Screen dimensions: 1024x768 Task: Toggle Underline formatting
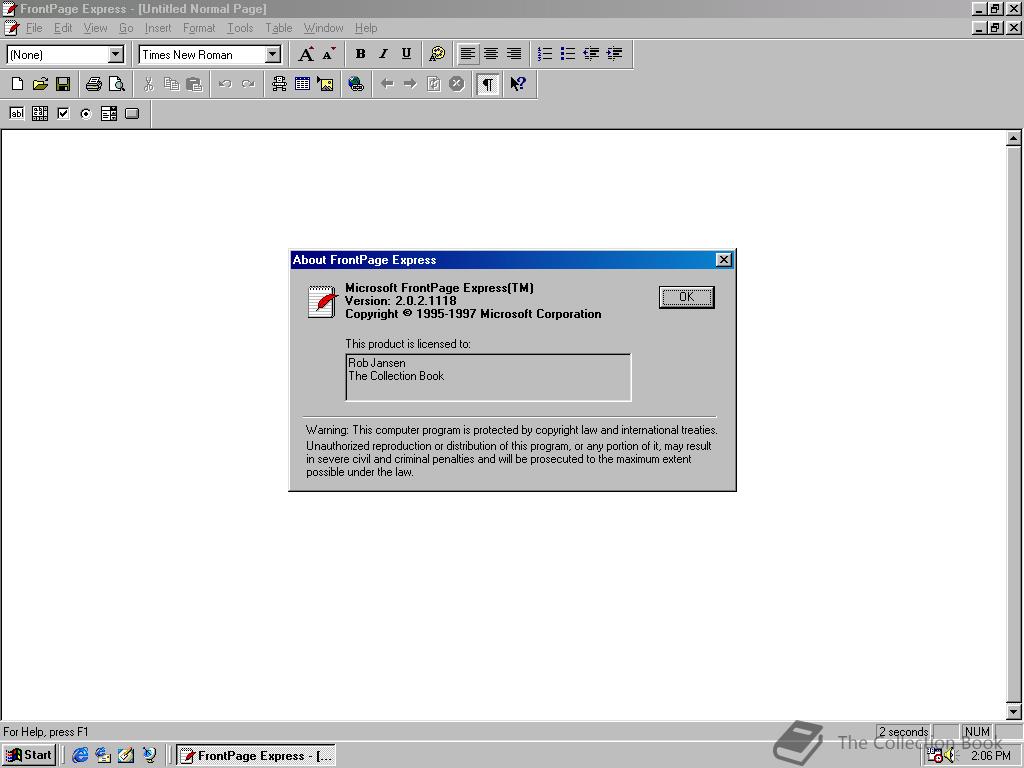406,54
